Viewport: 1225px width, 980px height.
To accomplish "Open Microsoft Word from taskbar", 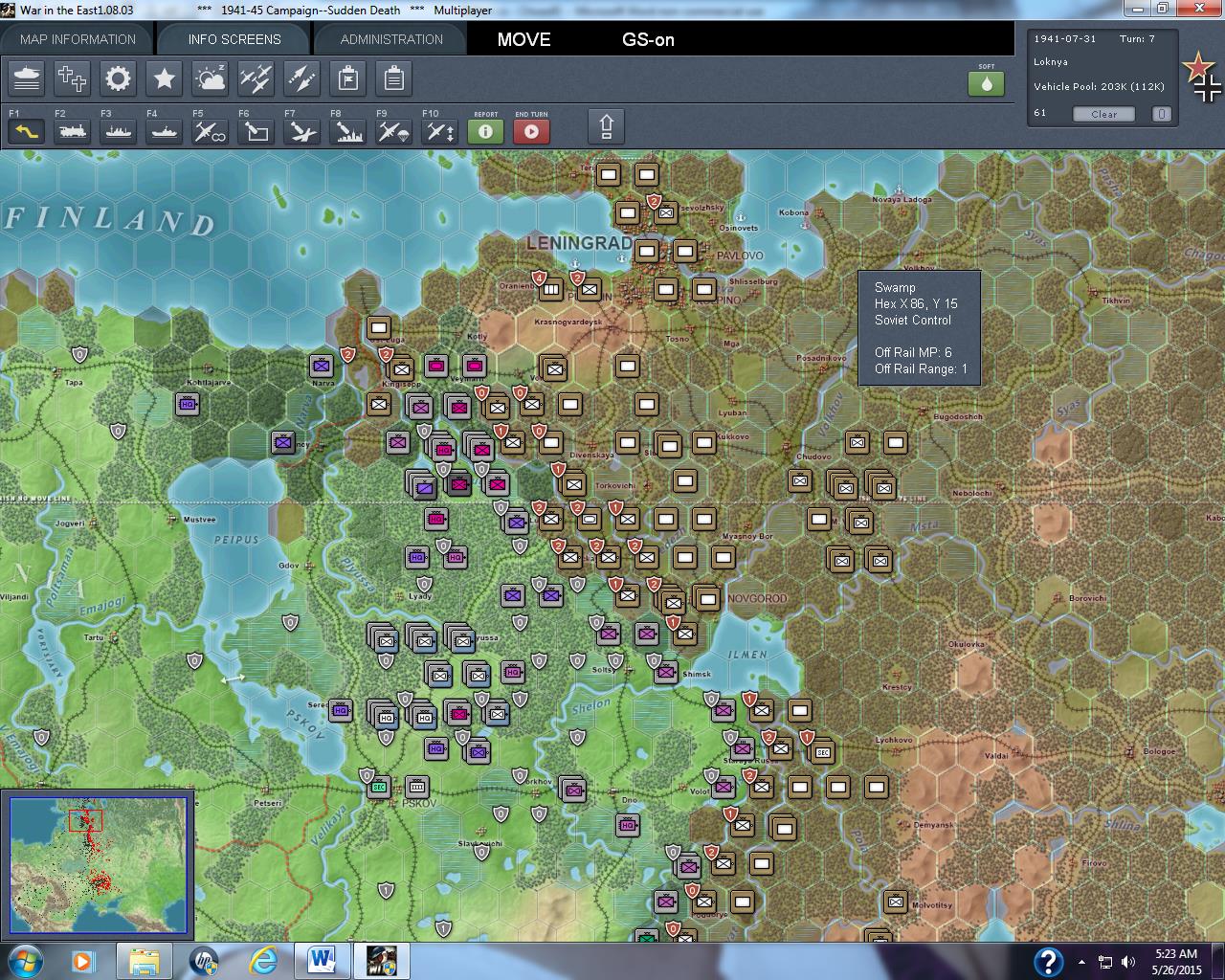I will point(321,961).
